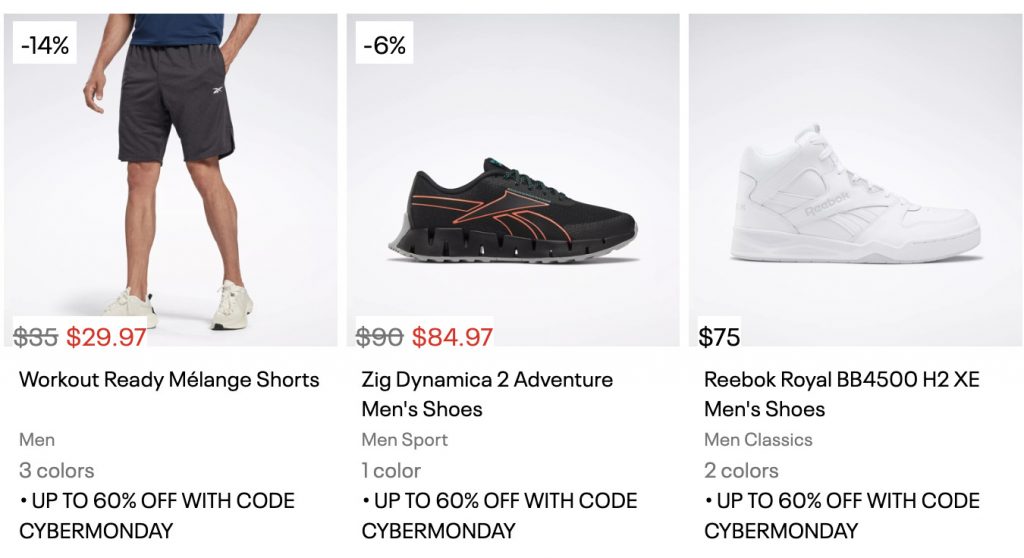Click the crossed-out $90 original price

(381, 337)
